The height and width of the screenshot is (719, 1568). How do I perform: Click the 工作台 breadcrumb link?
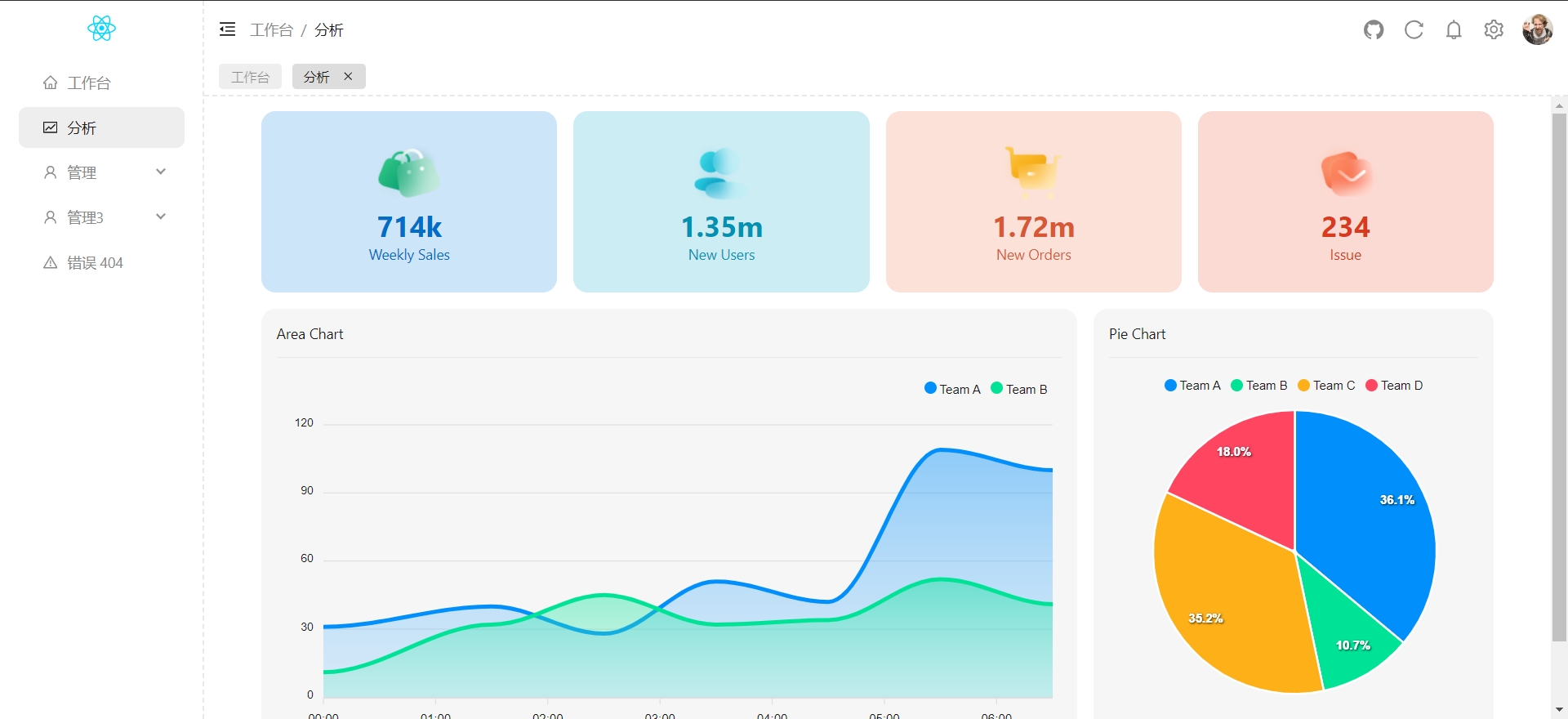click(271, 30)
